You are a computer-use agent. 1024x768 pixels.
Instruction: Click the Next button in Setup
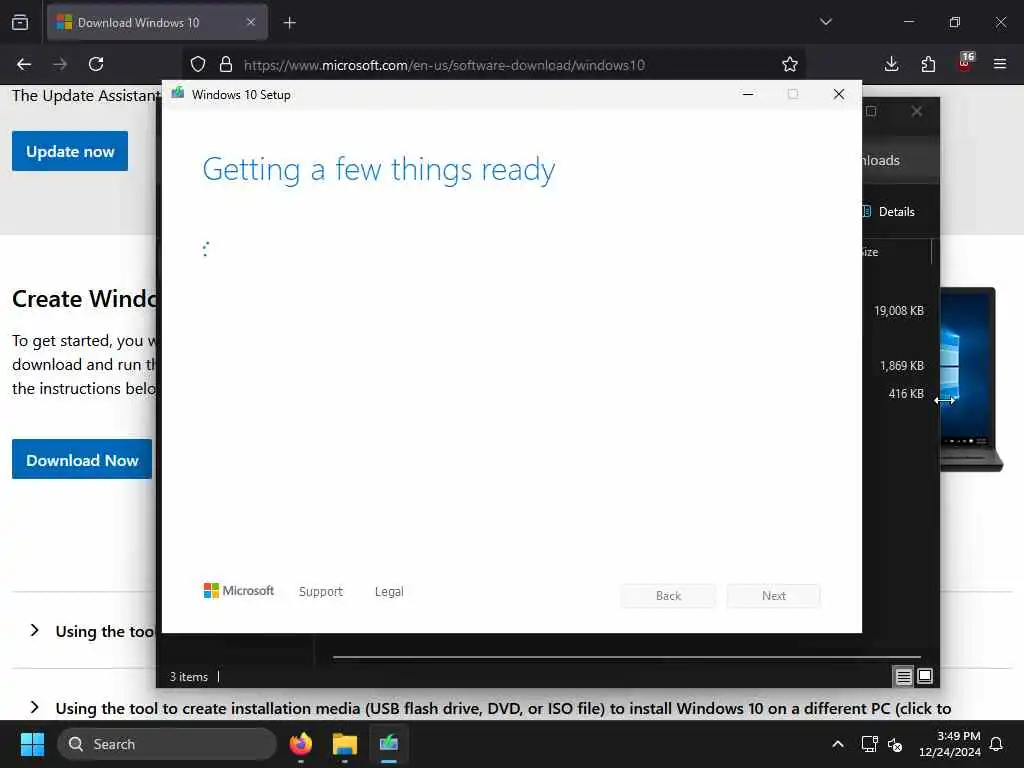(774, 596)
